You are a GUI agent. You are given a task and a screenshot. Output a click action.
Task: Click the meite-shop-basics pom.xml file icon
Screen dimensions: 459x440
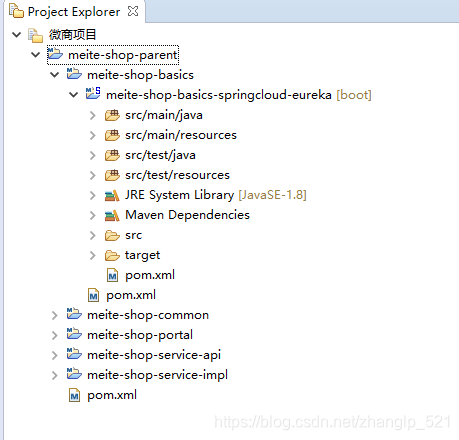[93, 295]
